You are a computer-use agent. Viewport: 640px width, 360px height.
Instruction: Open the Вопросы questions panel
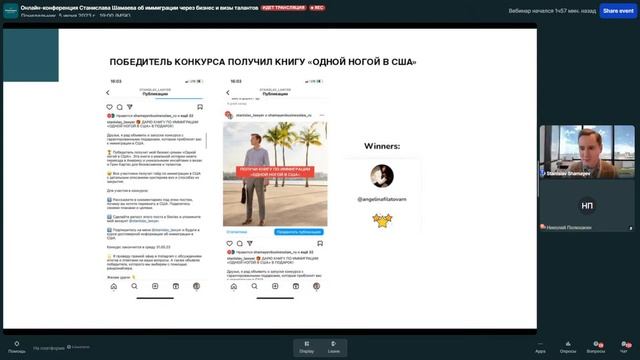(596, 347)
